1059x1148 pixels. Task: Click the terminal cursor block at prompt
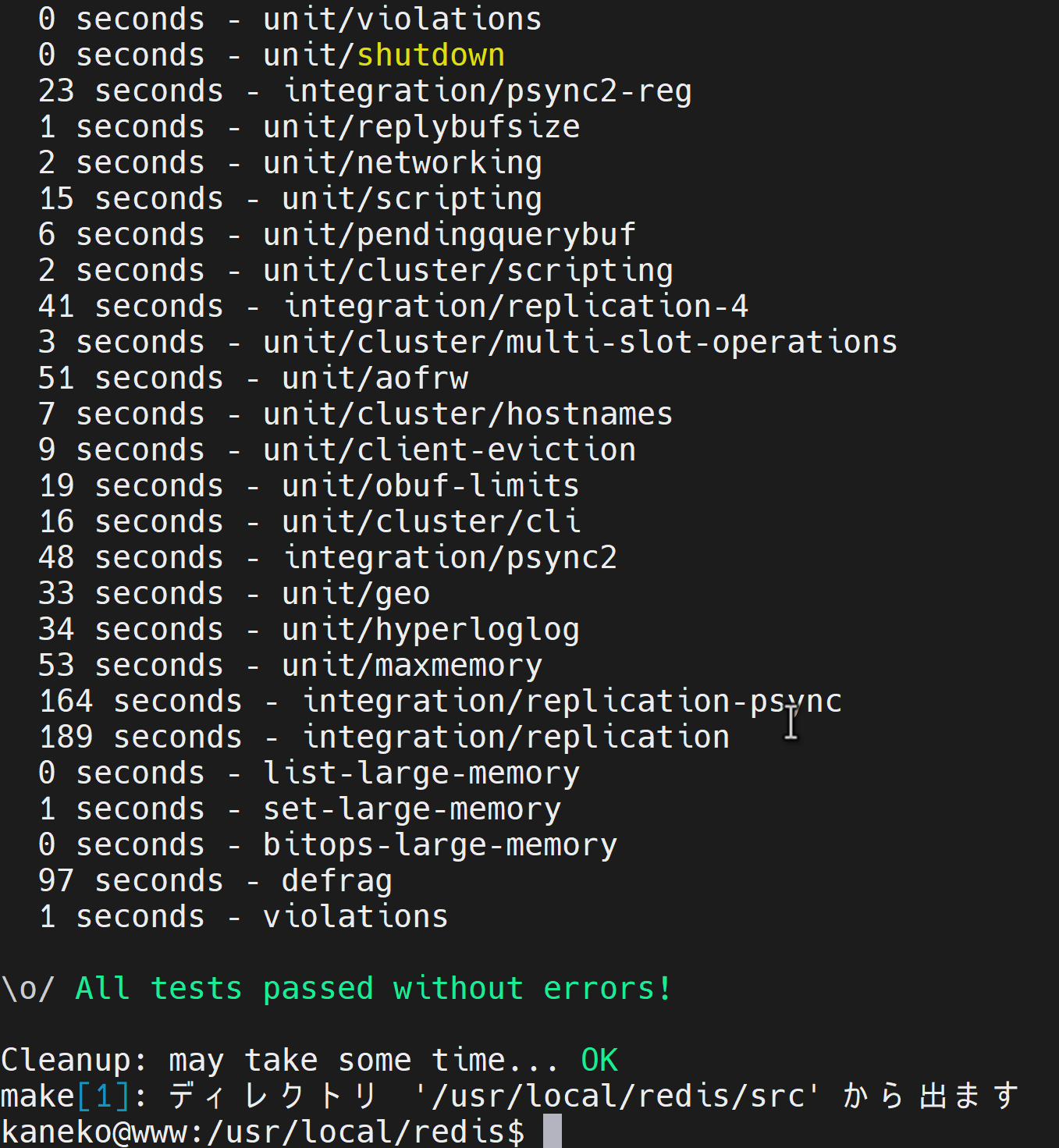pyautogui.click(x=553, y=1131)
